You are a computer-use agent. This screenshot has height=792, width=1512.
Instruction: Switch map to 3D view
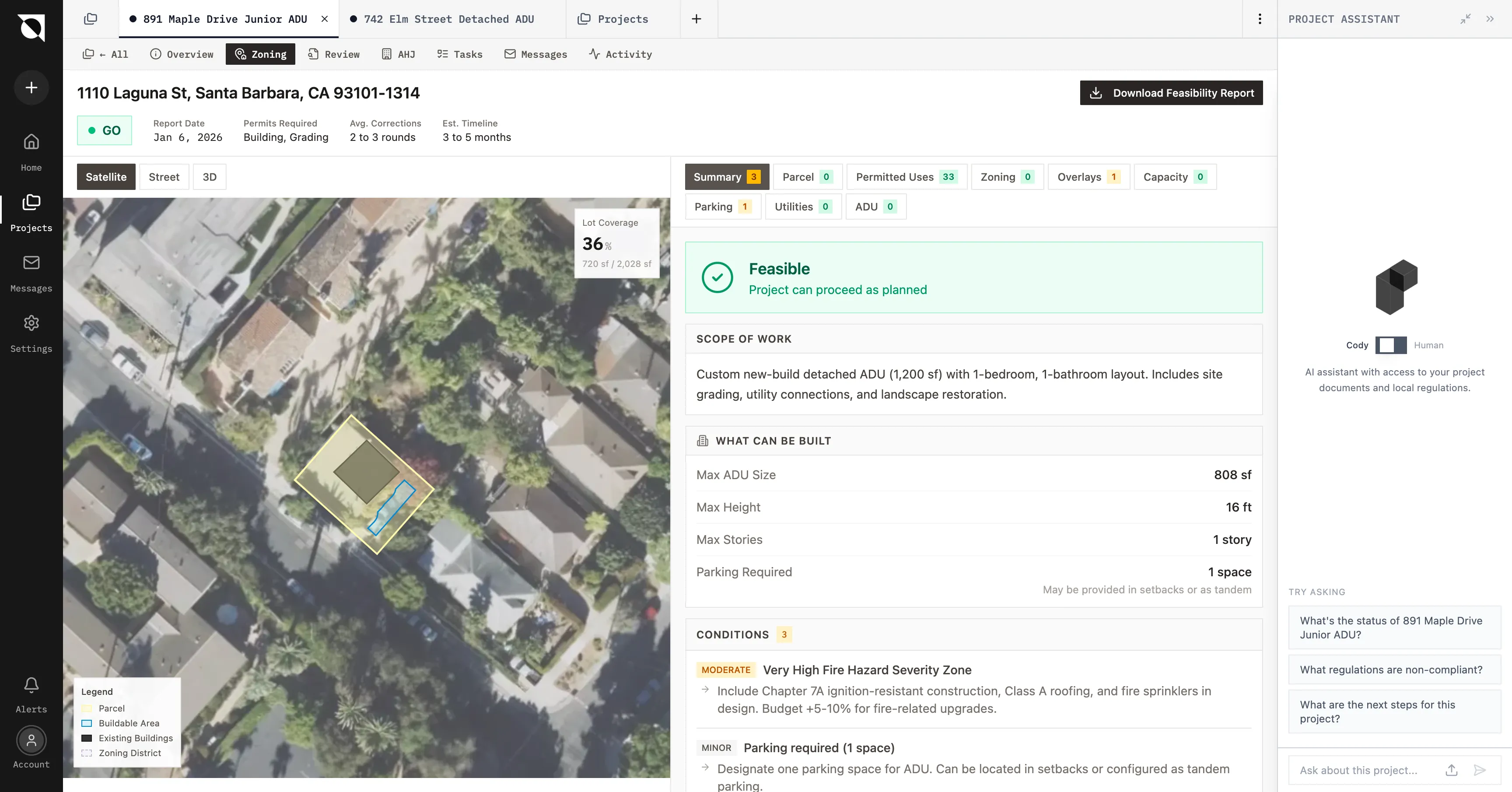pos(209,177)
